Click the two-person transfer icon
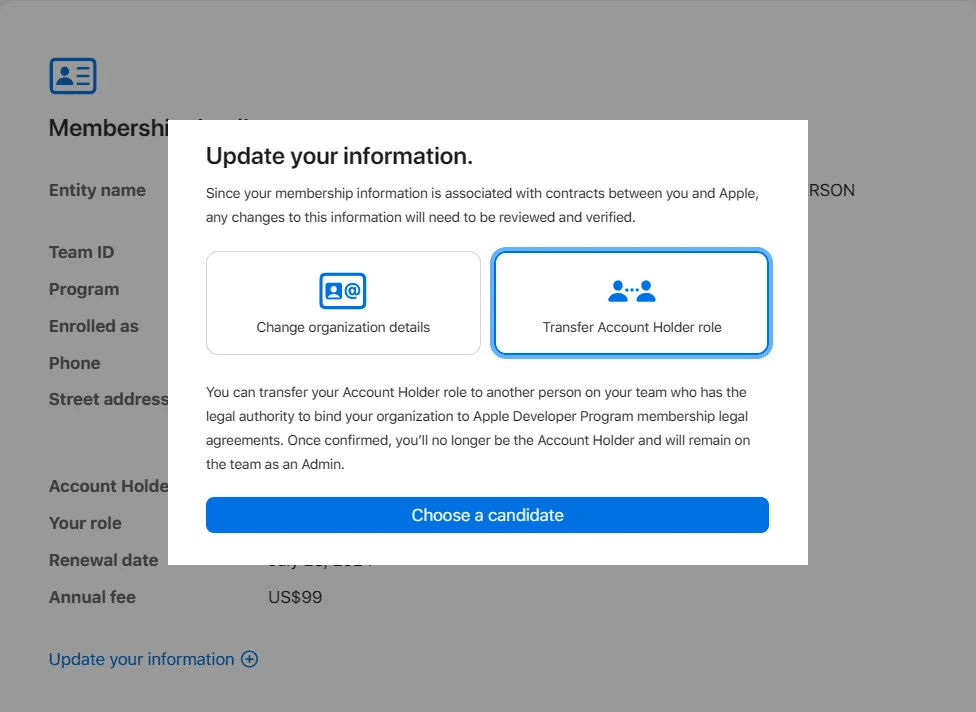This screenshot has height=712, width=976. pyautogui.click(x=631, y=291)
